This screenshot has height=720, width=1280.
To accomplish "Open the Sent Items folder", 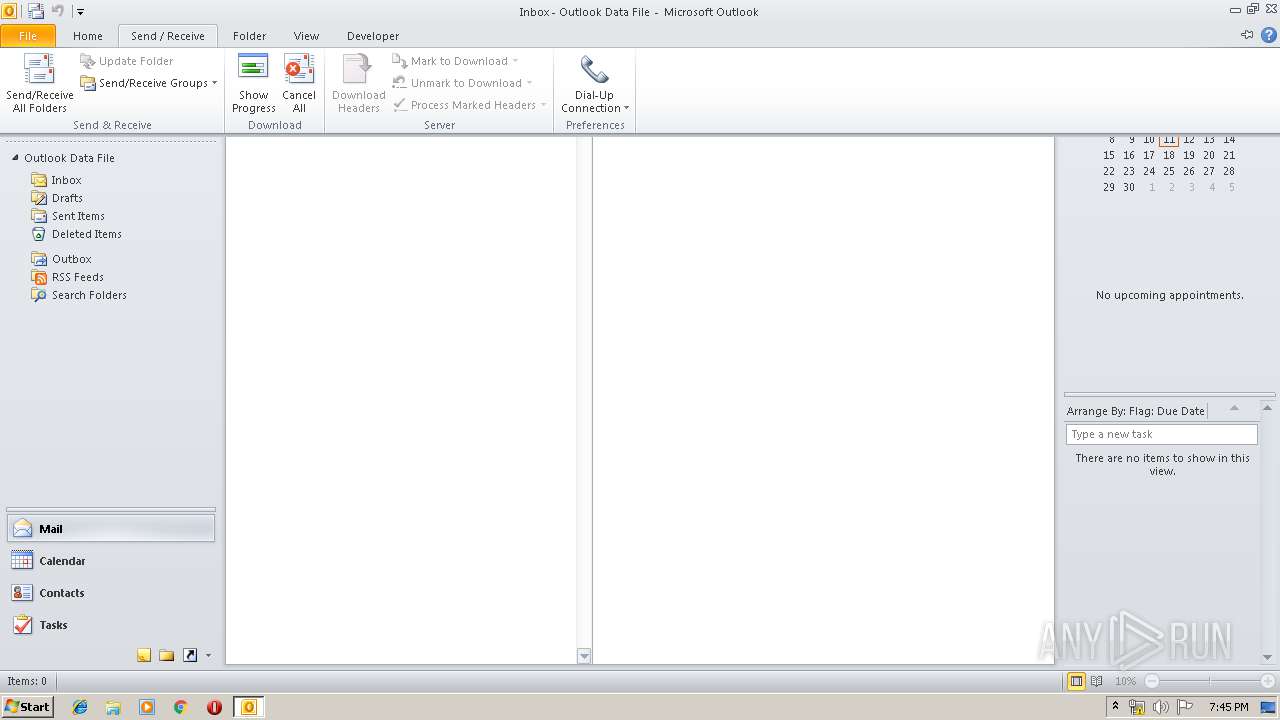I will coord(78,216).
